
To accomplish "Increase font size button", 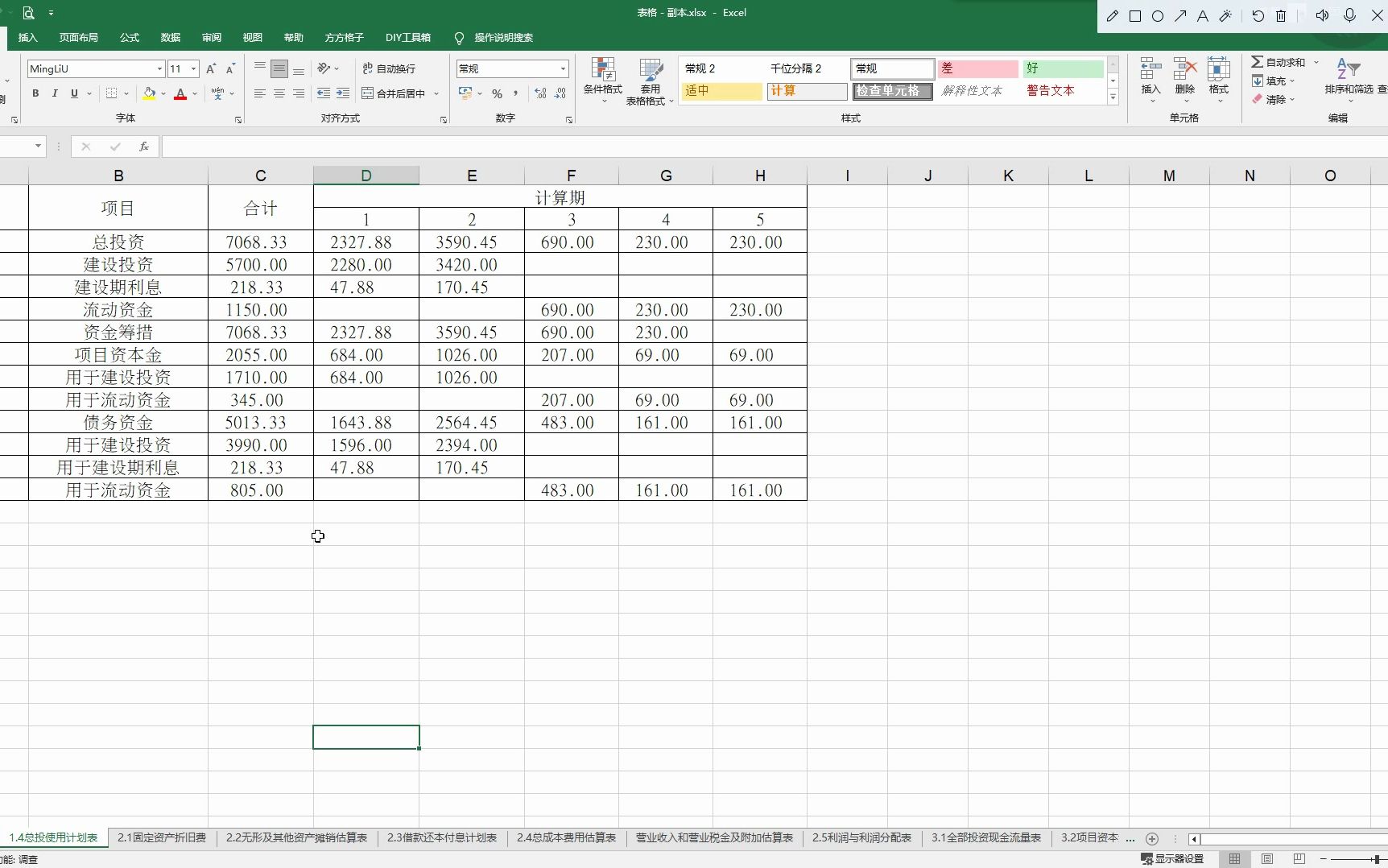I will click(211, 69).
